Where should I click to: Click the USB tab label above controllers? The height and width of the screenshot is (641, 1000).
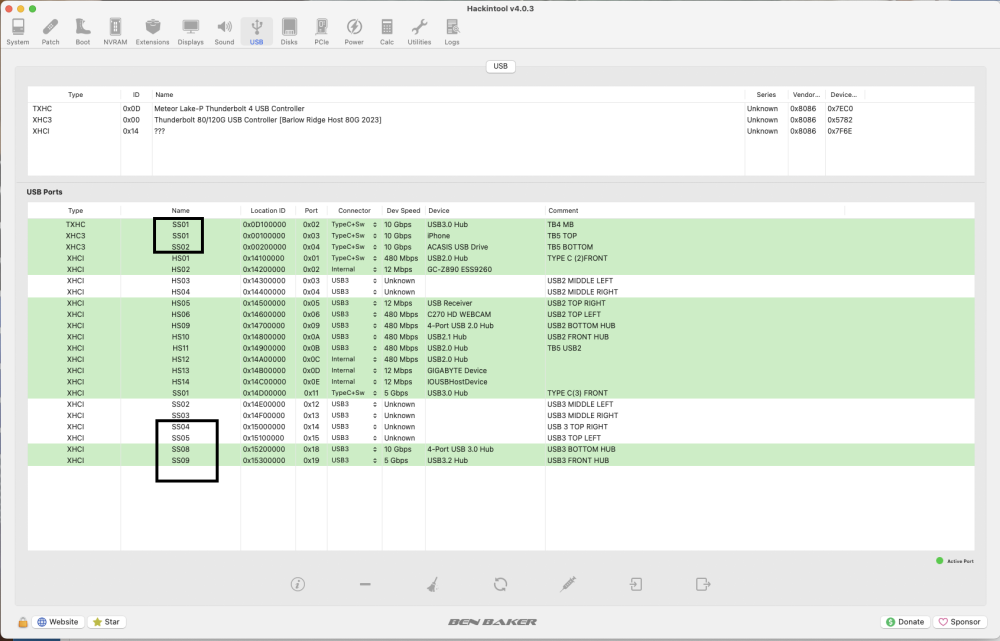pos(501,66)
